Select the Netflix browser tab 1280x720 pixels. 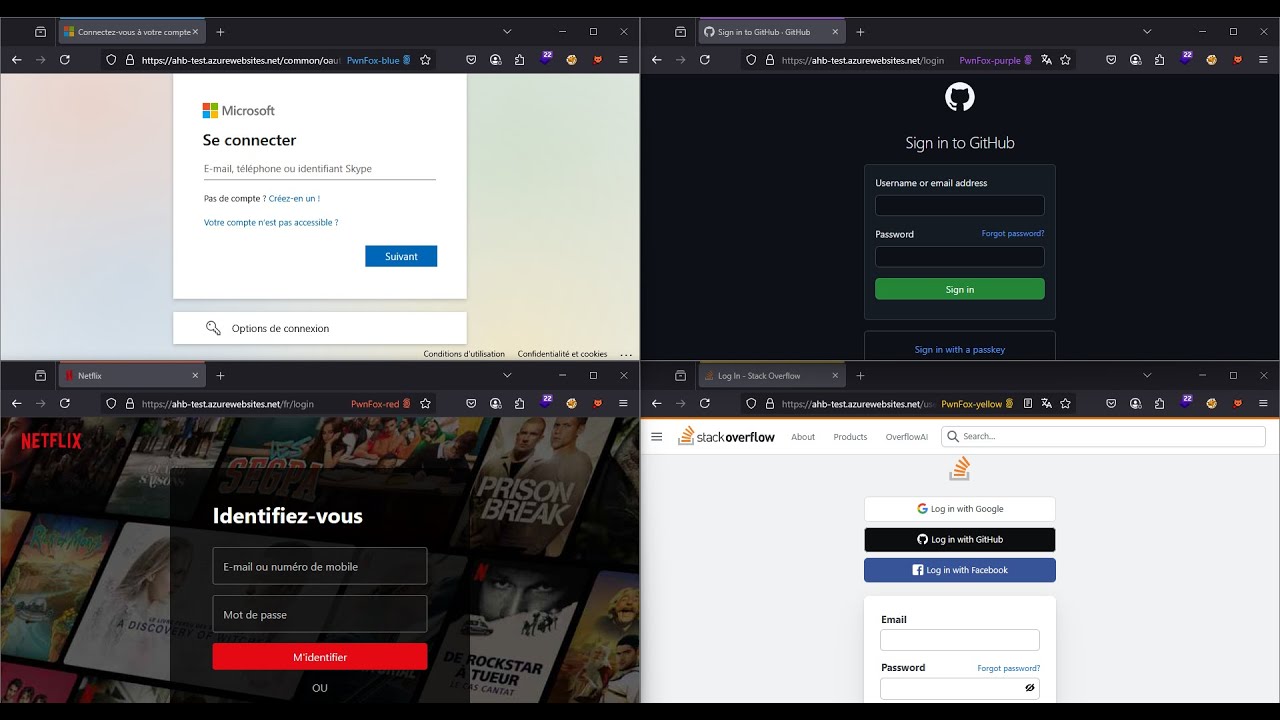tap(132, 376)
